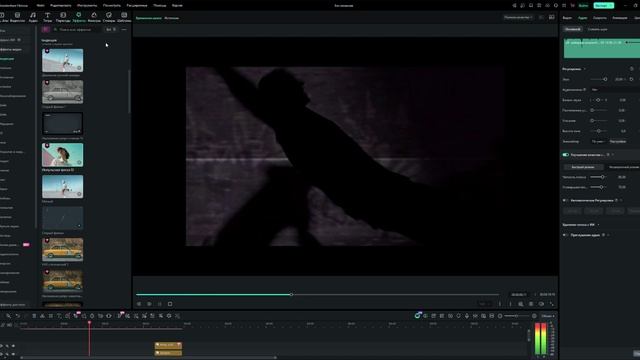640x360 pixels.
Task: Adjust the fade-in slider
Action: [598, 110]
